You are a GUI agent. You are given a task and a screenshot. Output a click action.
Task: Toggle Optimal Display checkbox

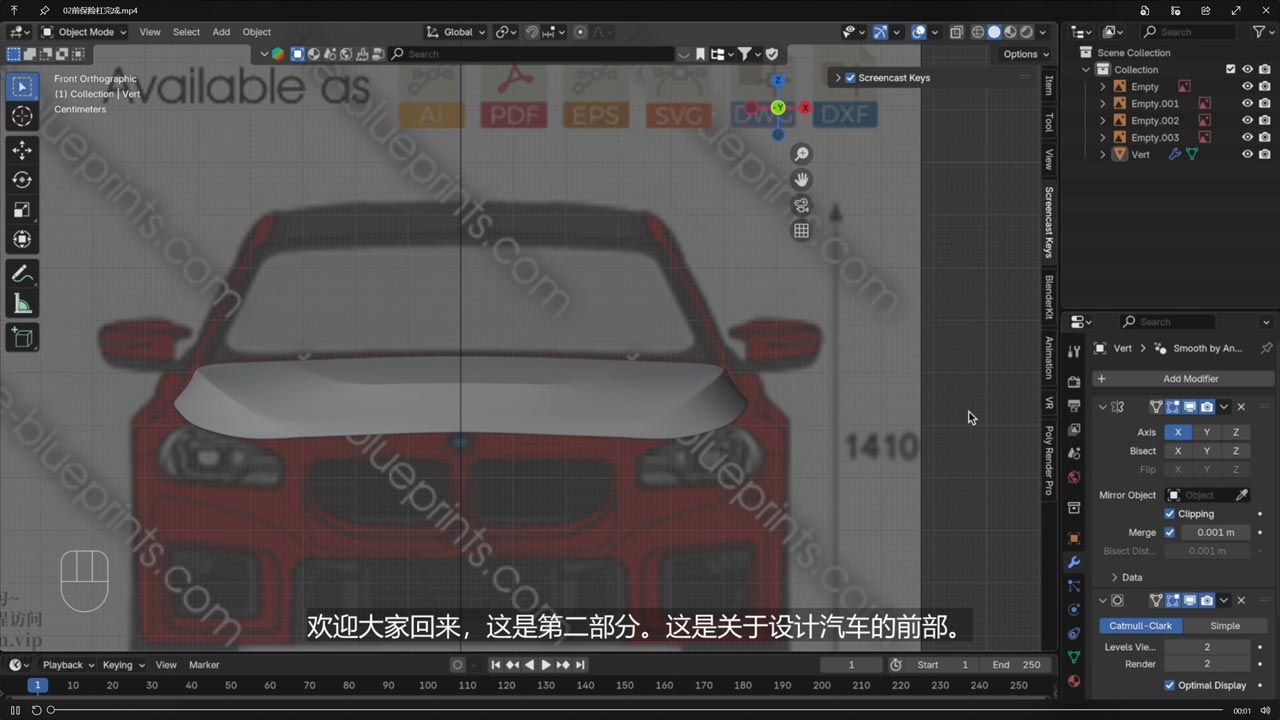1170,686
